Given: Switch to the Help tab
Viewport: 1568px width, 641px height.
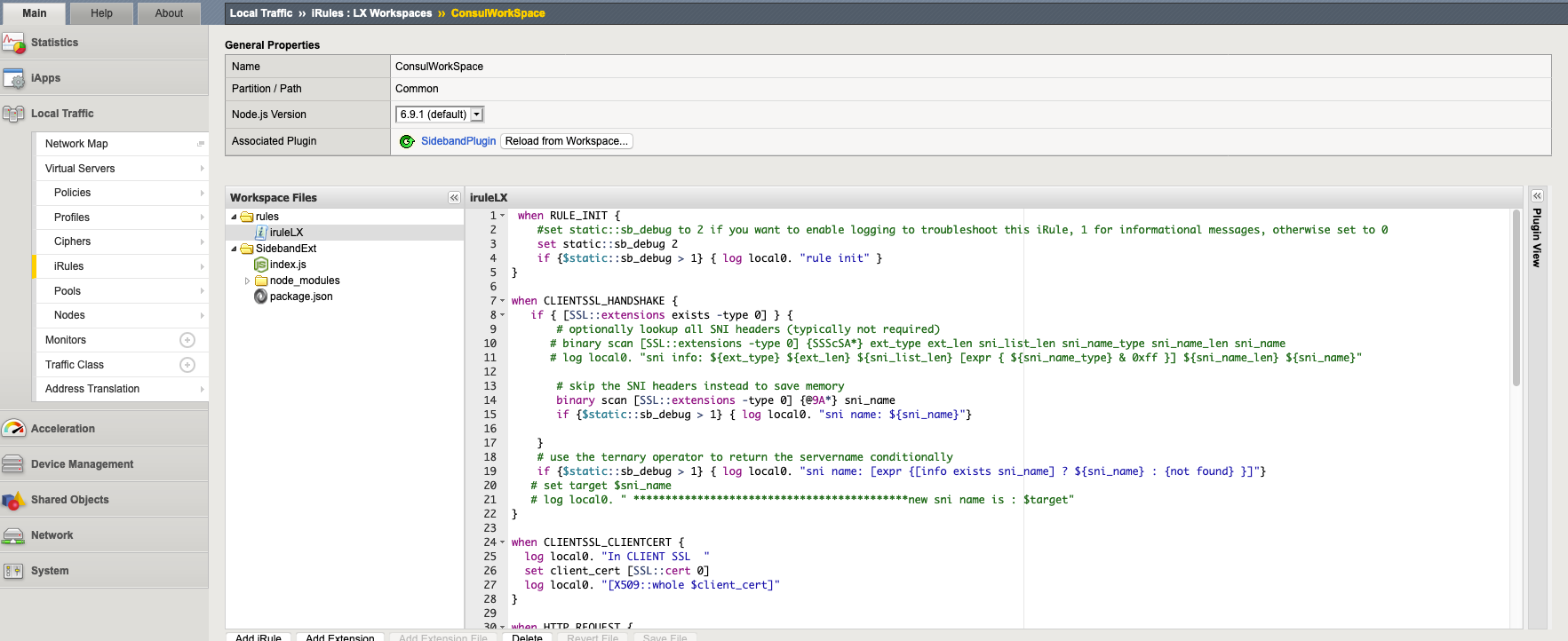Looking at the screenshot, I should [x=102, y=13].
